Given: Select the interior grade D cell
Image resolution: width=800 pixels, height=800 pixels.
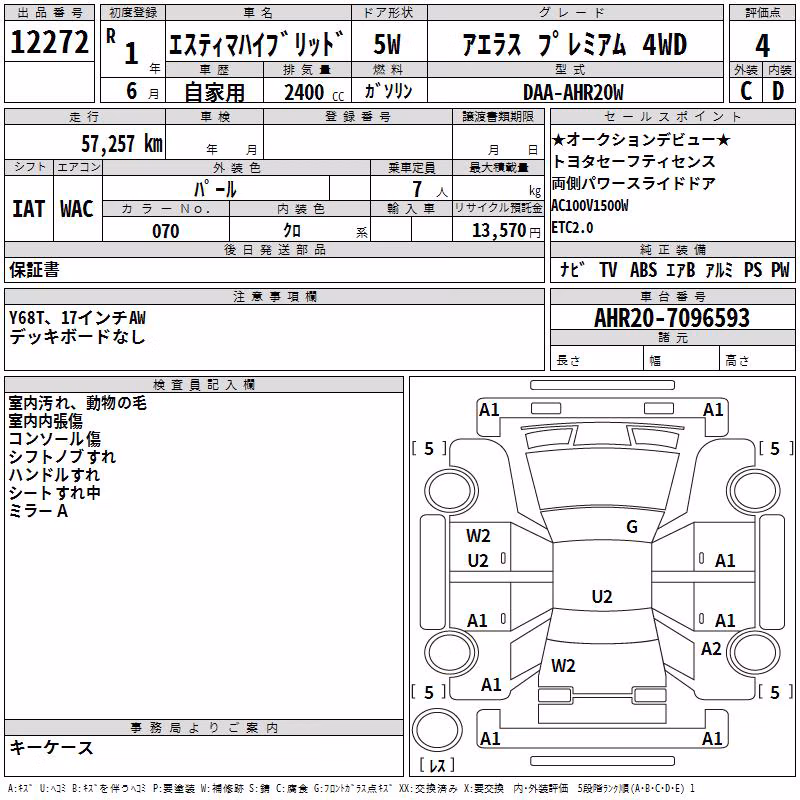Looking at the screenshot, I should click(x=778, y=91).
